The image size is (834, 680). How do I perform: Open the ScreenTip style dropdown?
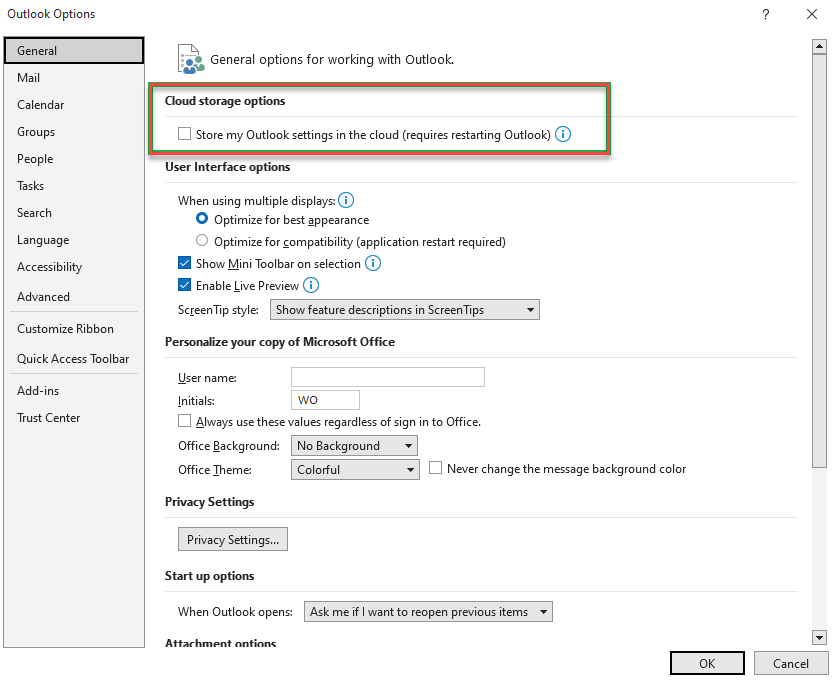coord(404,310)
